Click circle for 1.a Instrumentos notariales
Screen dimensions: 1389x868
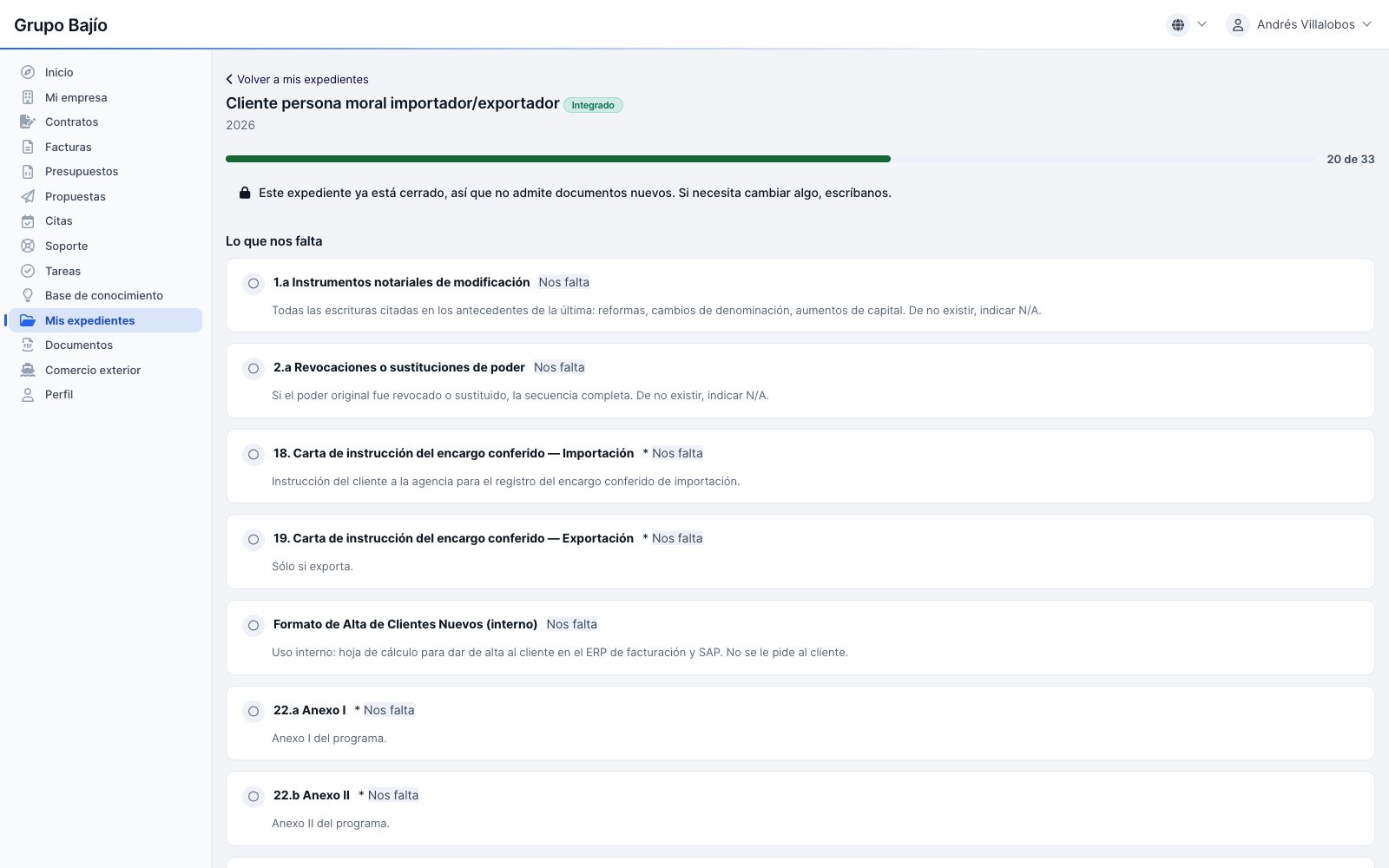tap(253, 283)
